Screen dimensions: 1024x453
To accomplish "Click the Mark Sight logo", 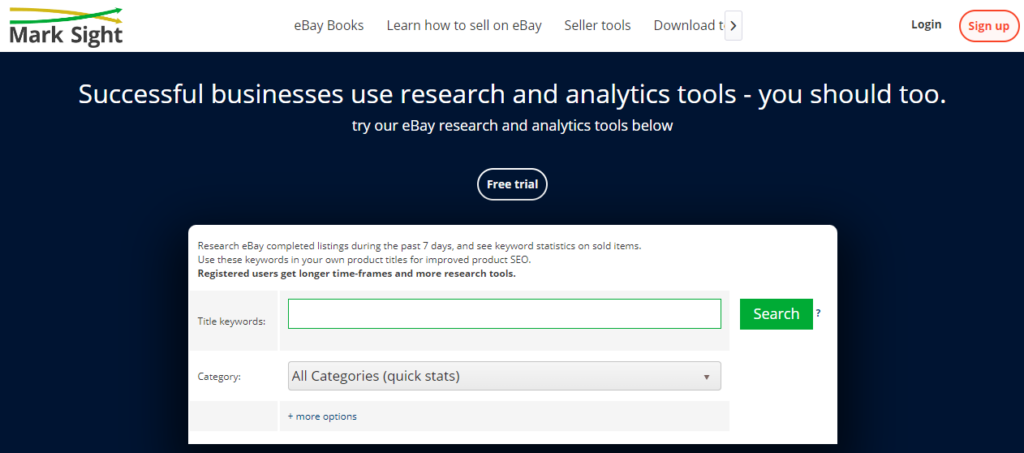I will pyautogui.click(x=65, y=26).
